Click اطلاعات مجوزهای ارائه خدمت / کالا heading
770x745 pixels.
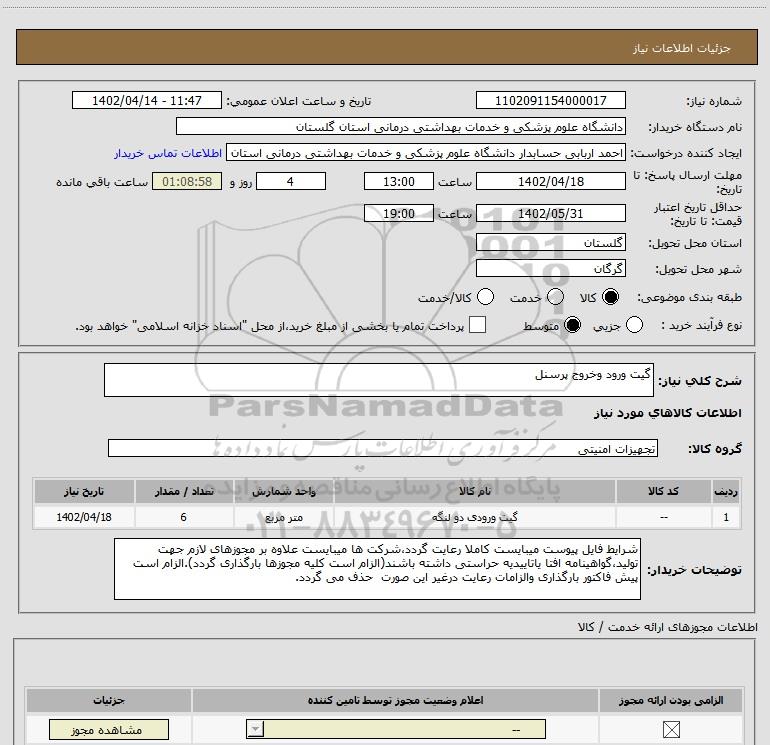tap(667, 627)
